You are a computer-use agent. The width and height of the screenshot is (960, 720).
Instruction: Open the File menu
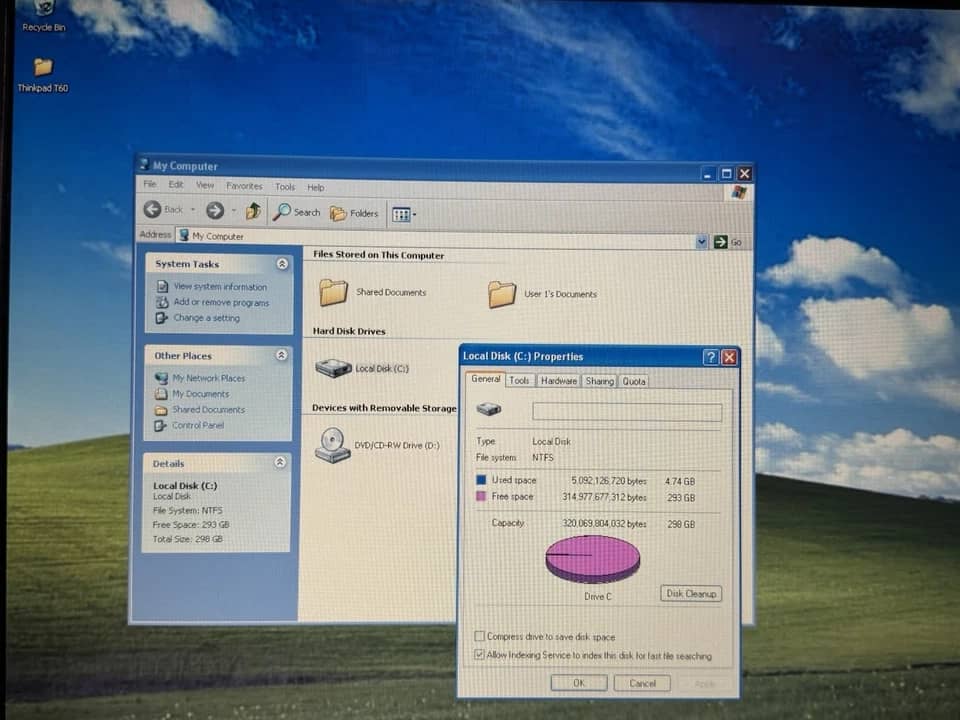tap(150, 184)
